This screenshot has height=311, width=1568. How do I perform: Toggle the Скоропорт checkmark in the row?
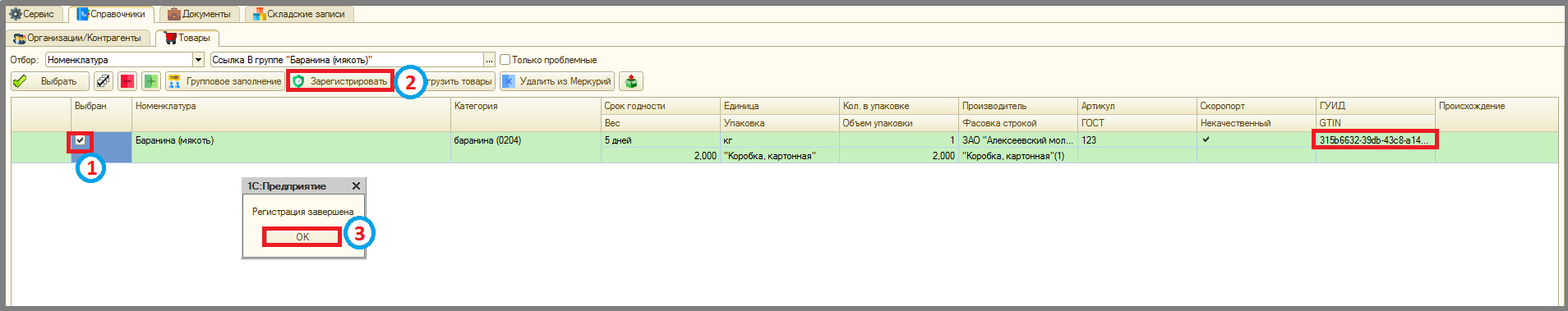click(1206, 139)
